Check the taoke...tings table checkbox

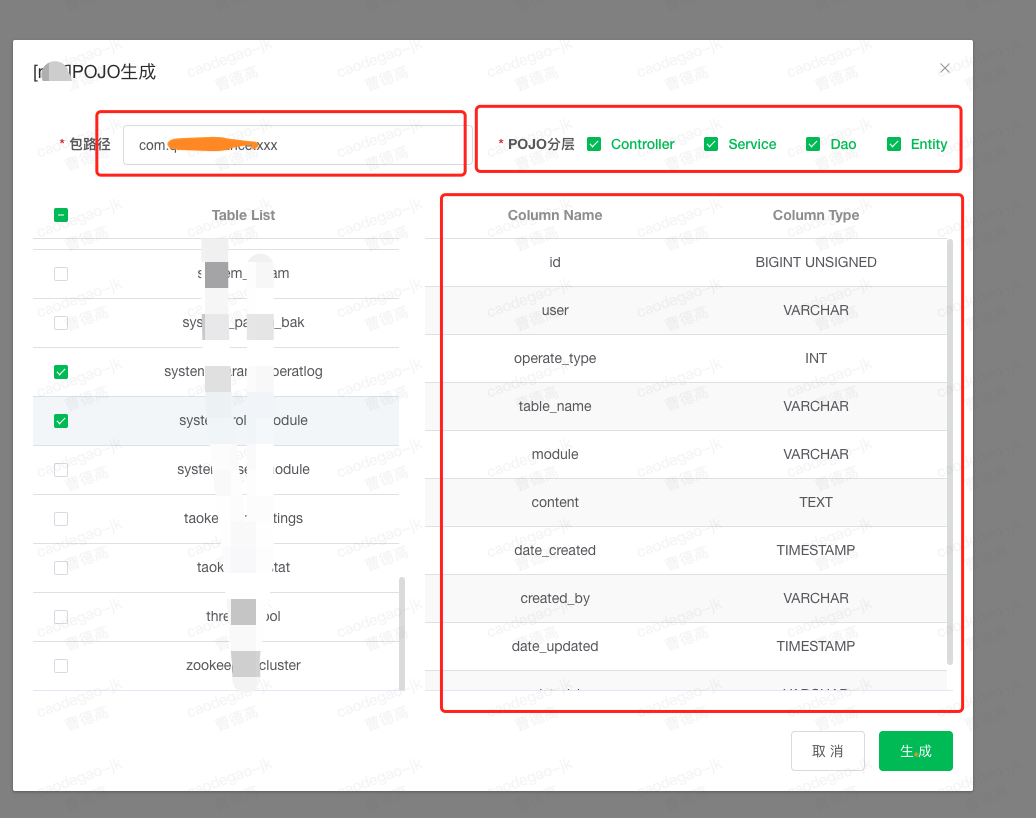(61, 519)
